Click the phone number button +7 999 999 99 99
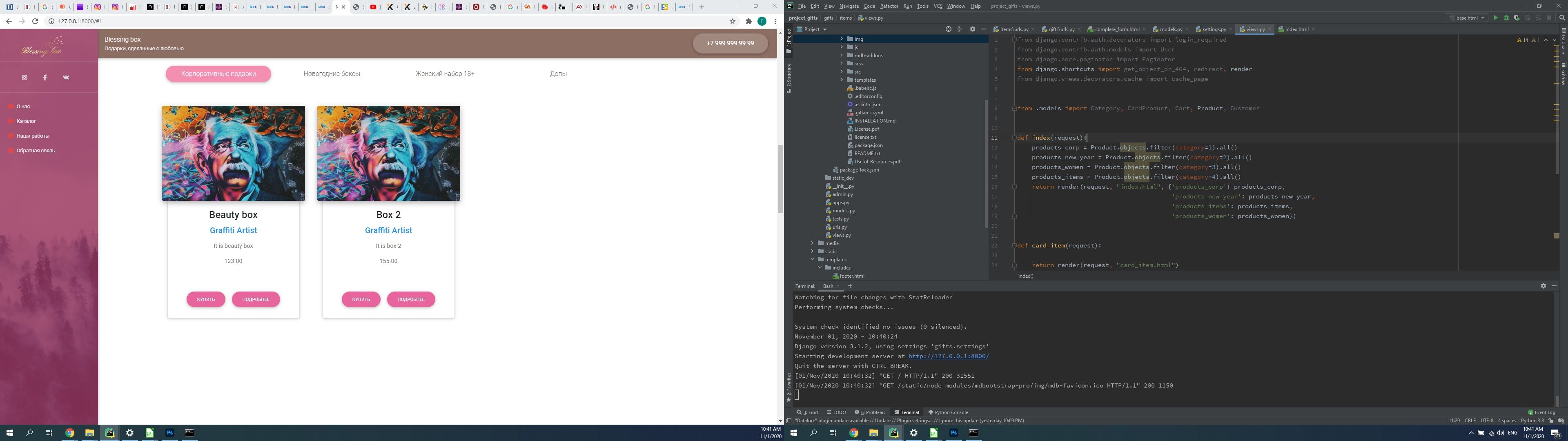The height and width of the screenshot is (441, 1568). pyautogui.click(x=730, y=43)
